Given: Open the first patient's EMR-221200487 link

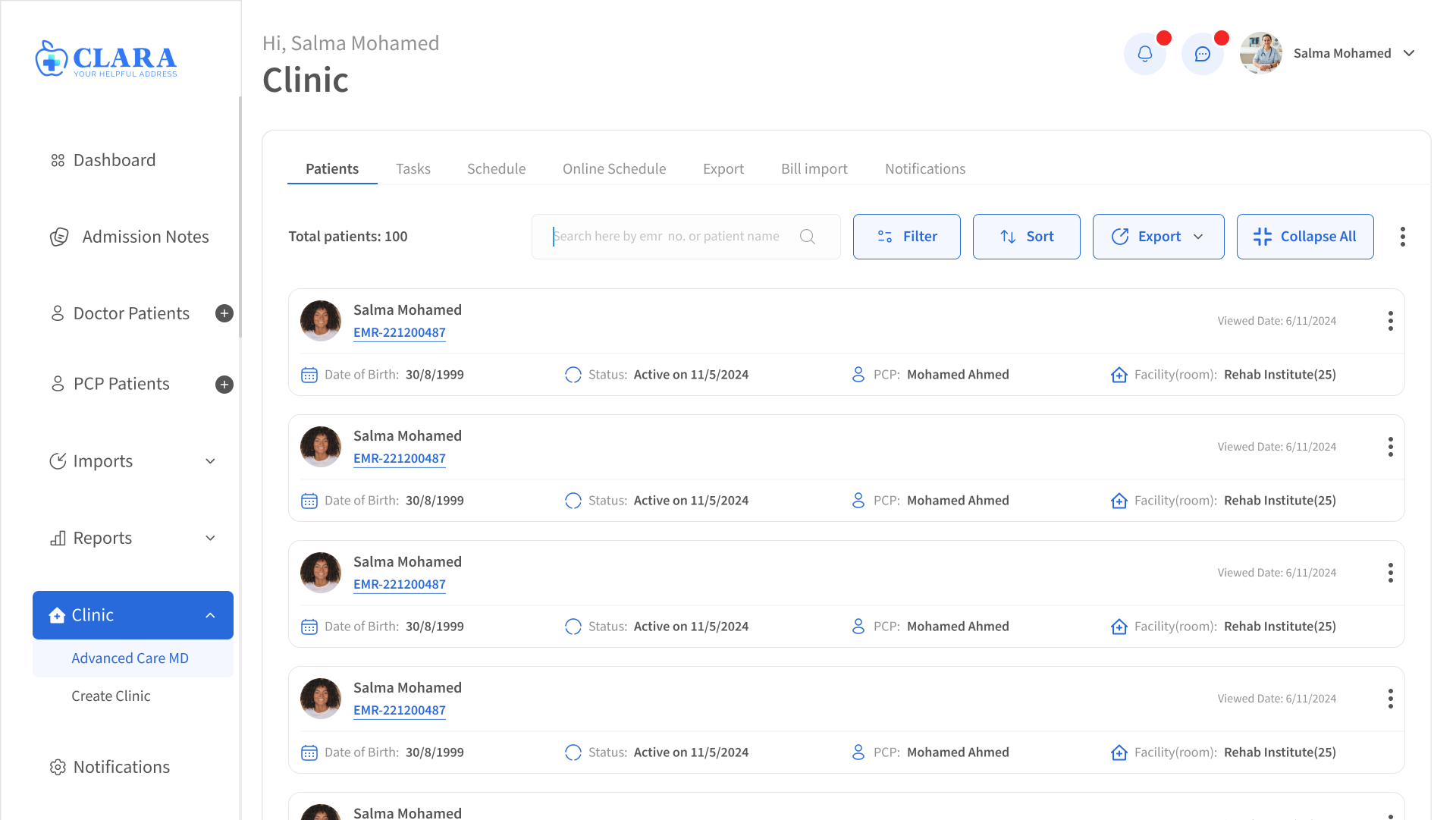Looking at the screenshot, I should pyautogui.click(x=399, y=332).
